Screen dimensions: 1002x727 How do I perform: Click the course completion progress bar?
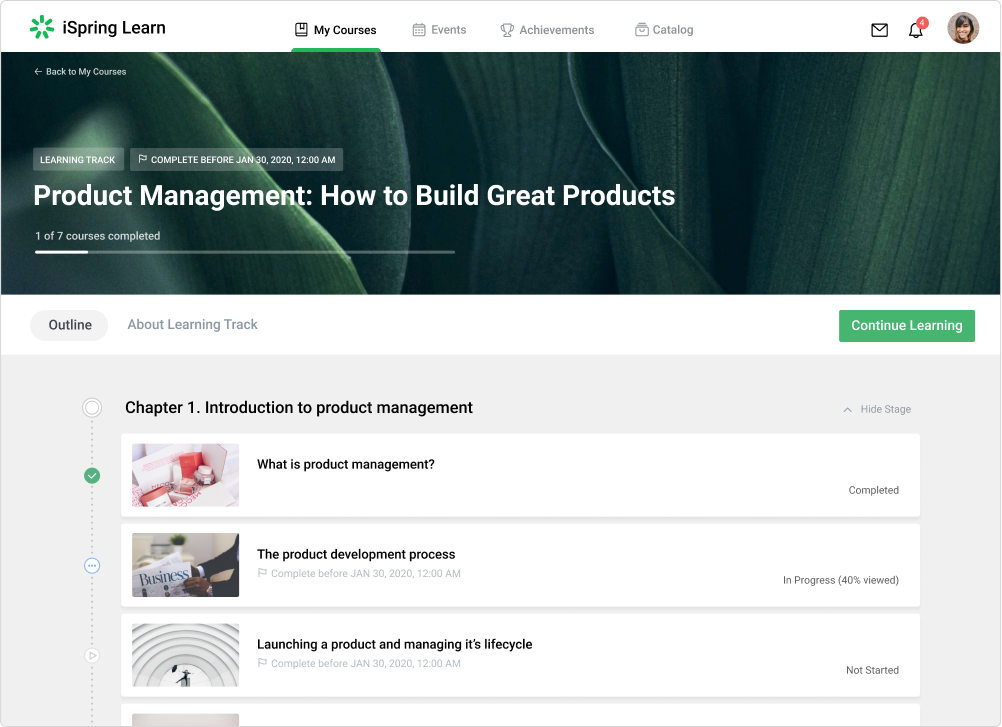[x=244, y=252]
